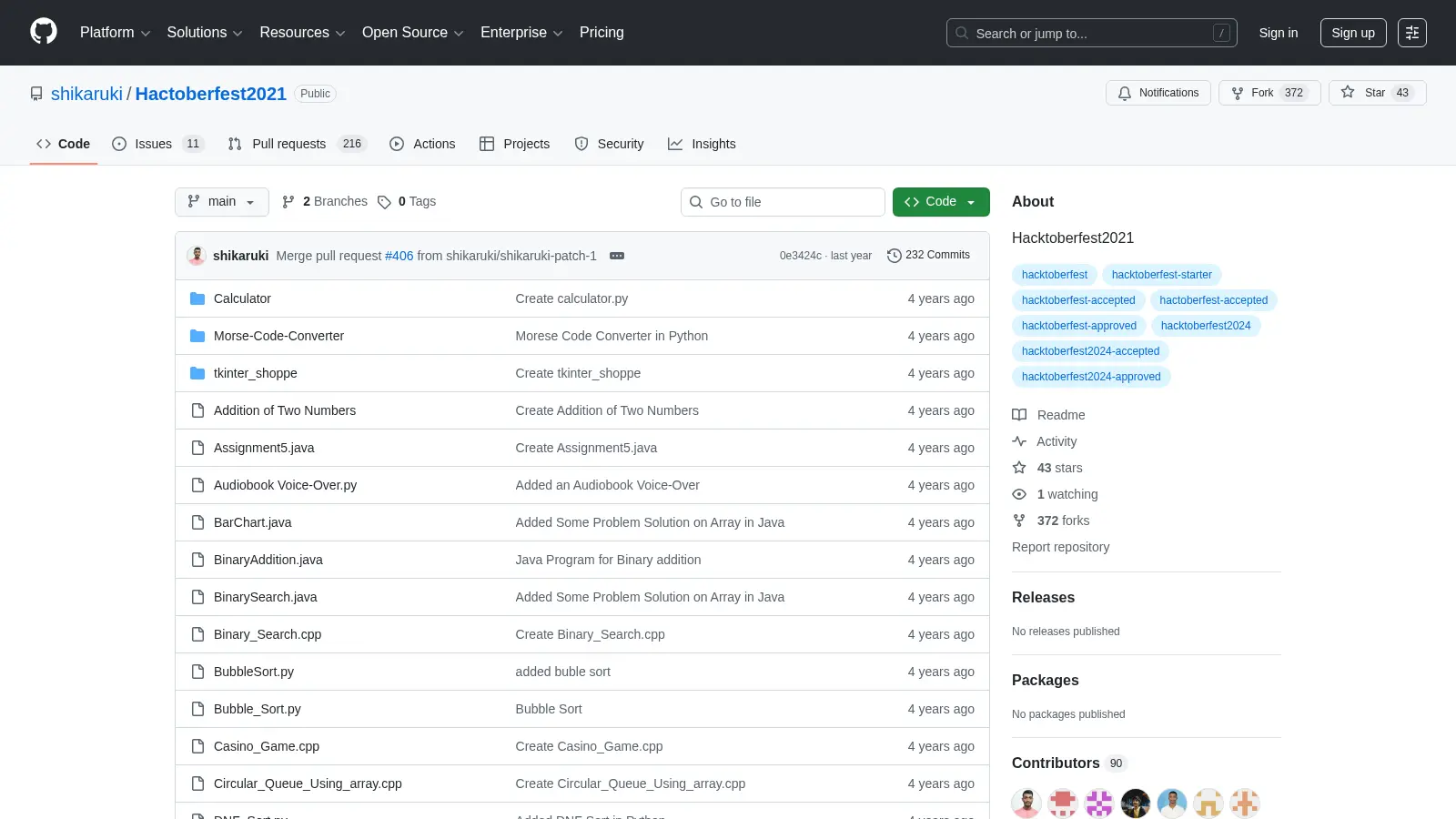Open pull request #406 link
1456x819 pixels.
[399, 256]
